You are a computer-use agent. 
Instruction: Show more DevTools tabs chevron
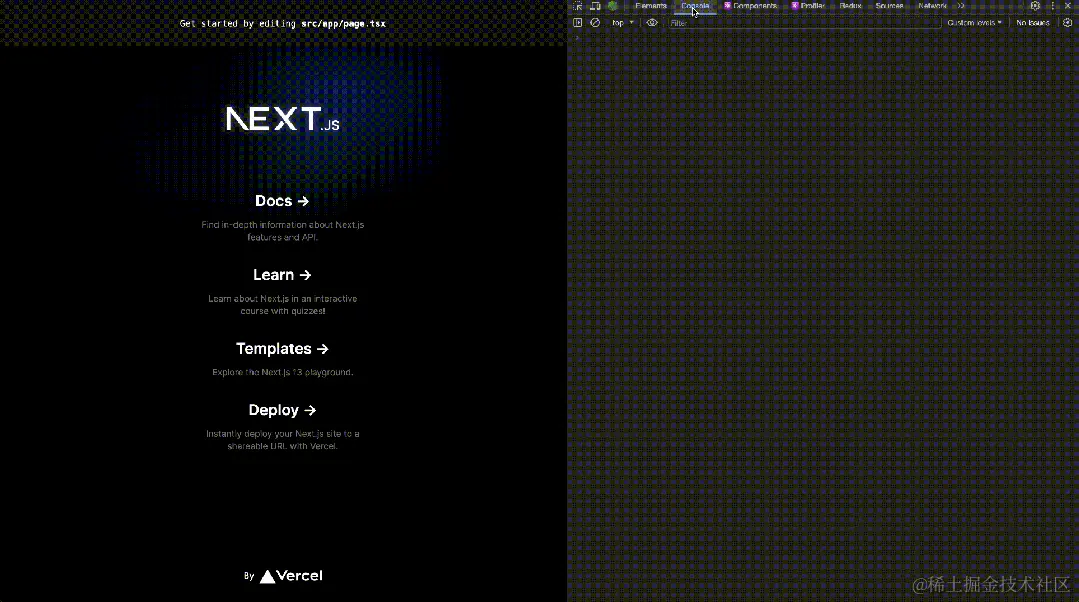click(x=961, y=6)
